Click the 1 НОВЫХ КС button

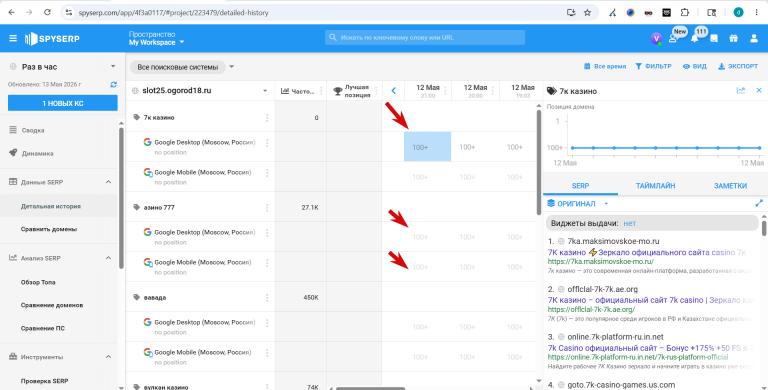pos(63,103)
